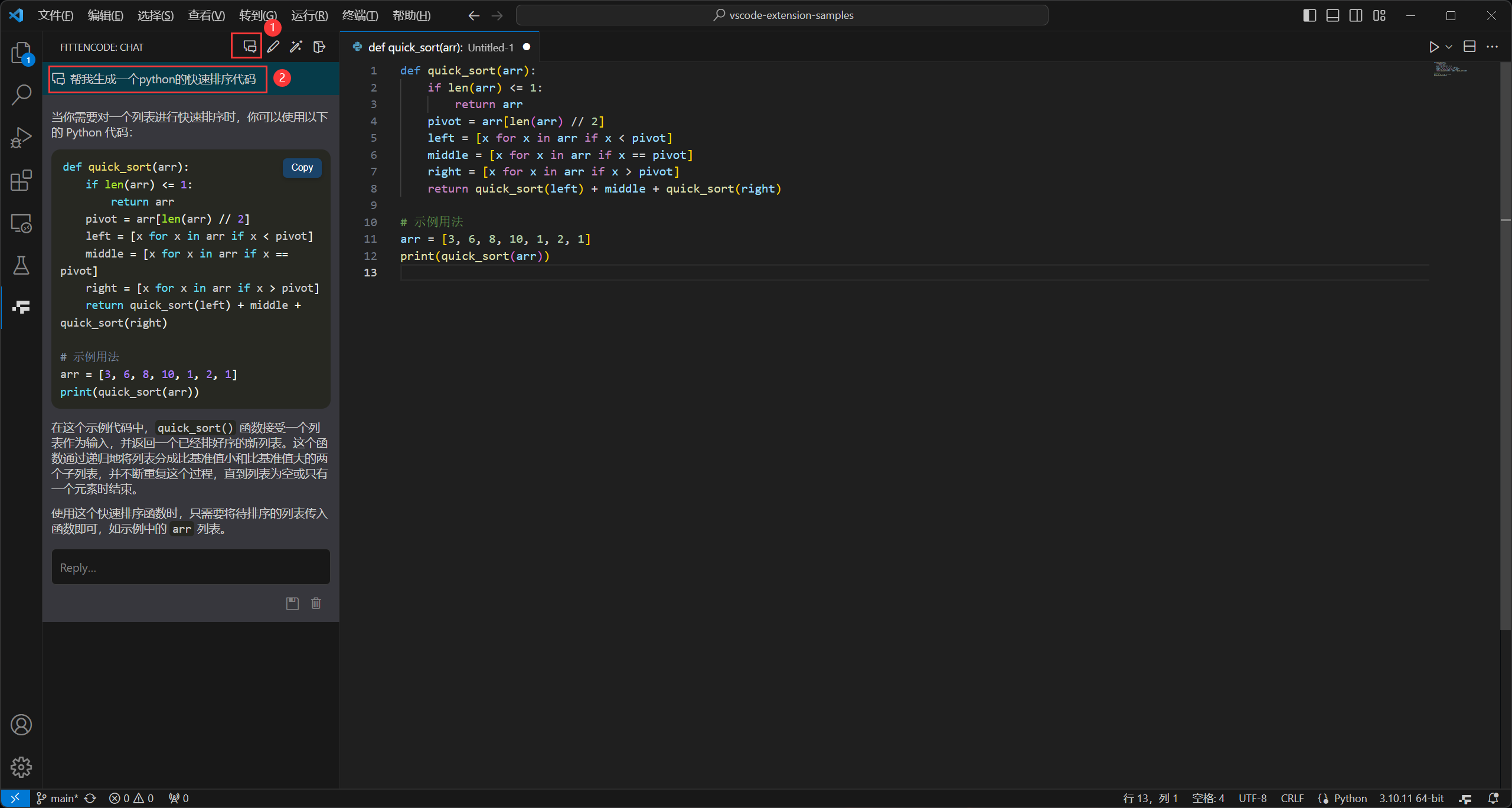The image size is (1512, 808).
Task: Open the 运行(R) menu
Action: pos(309,15)
